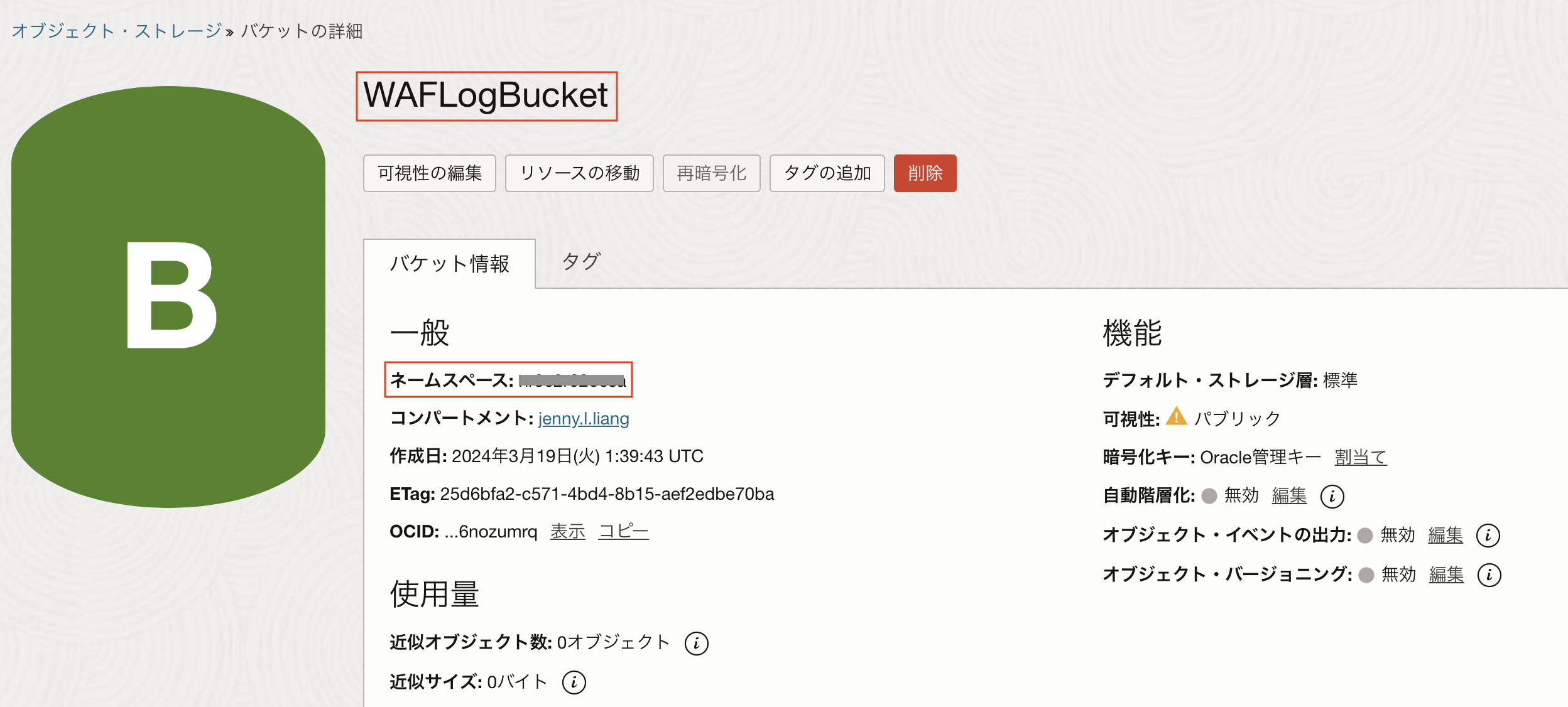Click the green bucket B icon

click(x=168, y=296)
